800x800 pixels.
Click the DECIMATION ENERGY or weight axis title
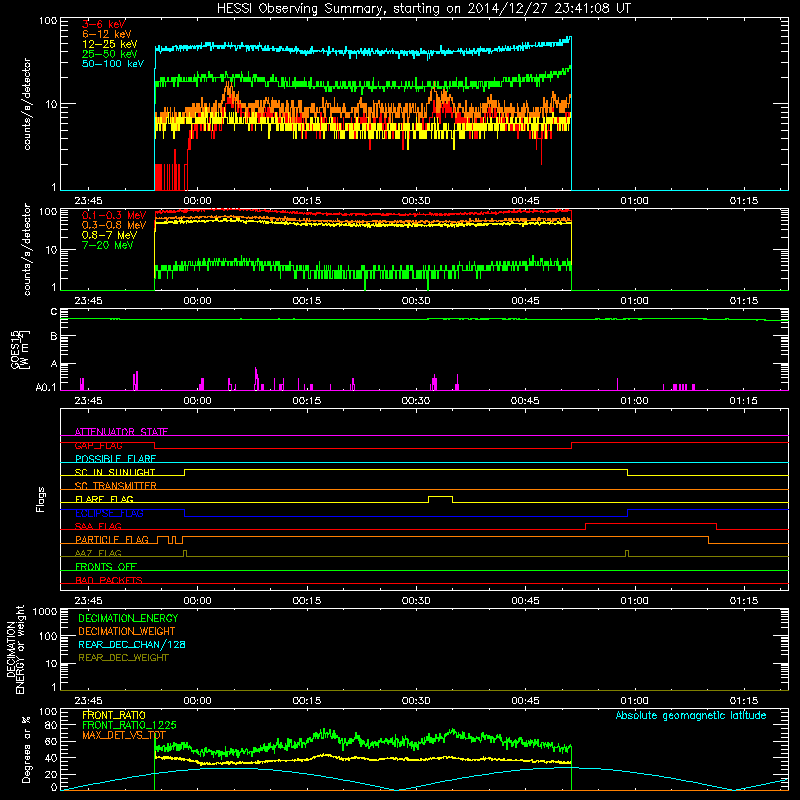coord(15,649)
